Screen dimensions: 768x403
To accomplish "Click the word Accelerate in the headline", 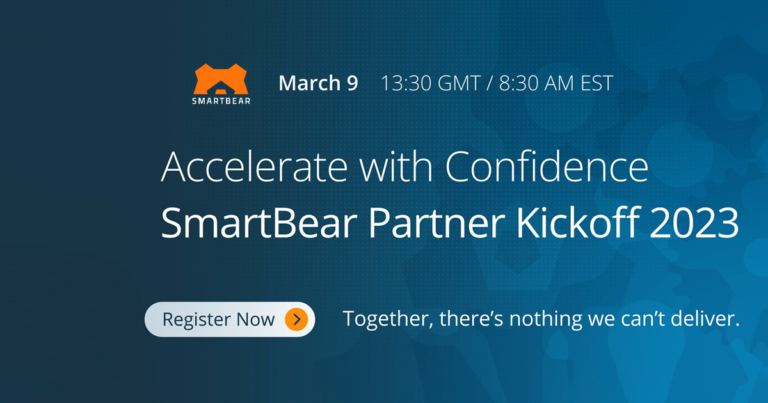I will pyautogui.click(x=254, y=166).
